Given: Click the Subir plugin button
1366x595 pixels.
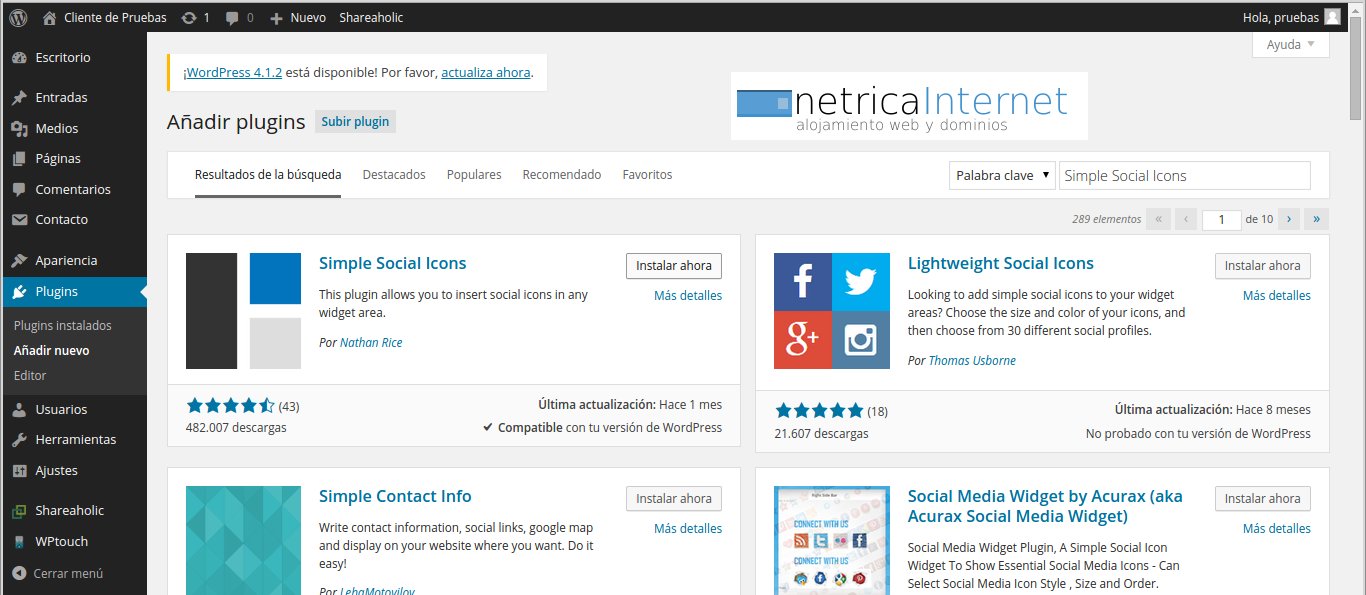Looking at the screenshot, I should (x=355, y=122).
